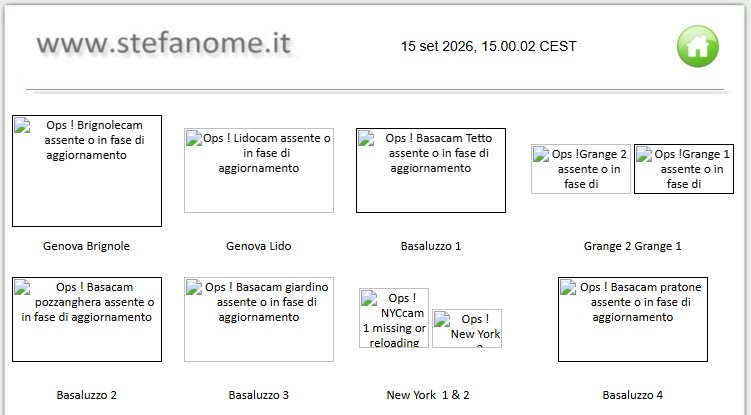The width and height of the screenshot is (751, 415).
Task: Open the Brignolecam webcam thumbnail
Action: 87,171
